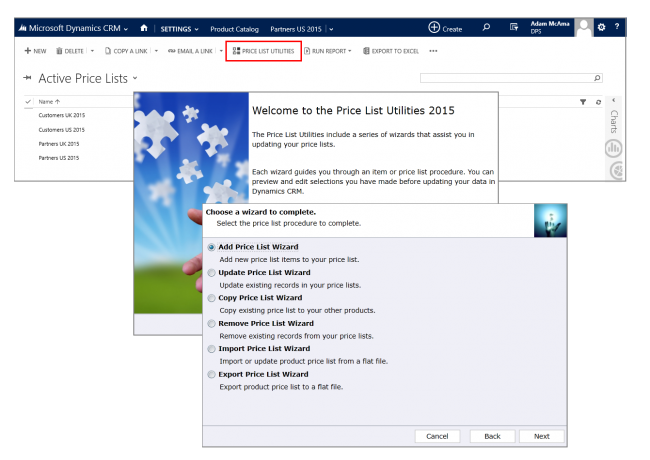
Task: Click Next in the wizard dialog
Action: [541, 436]
